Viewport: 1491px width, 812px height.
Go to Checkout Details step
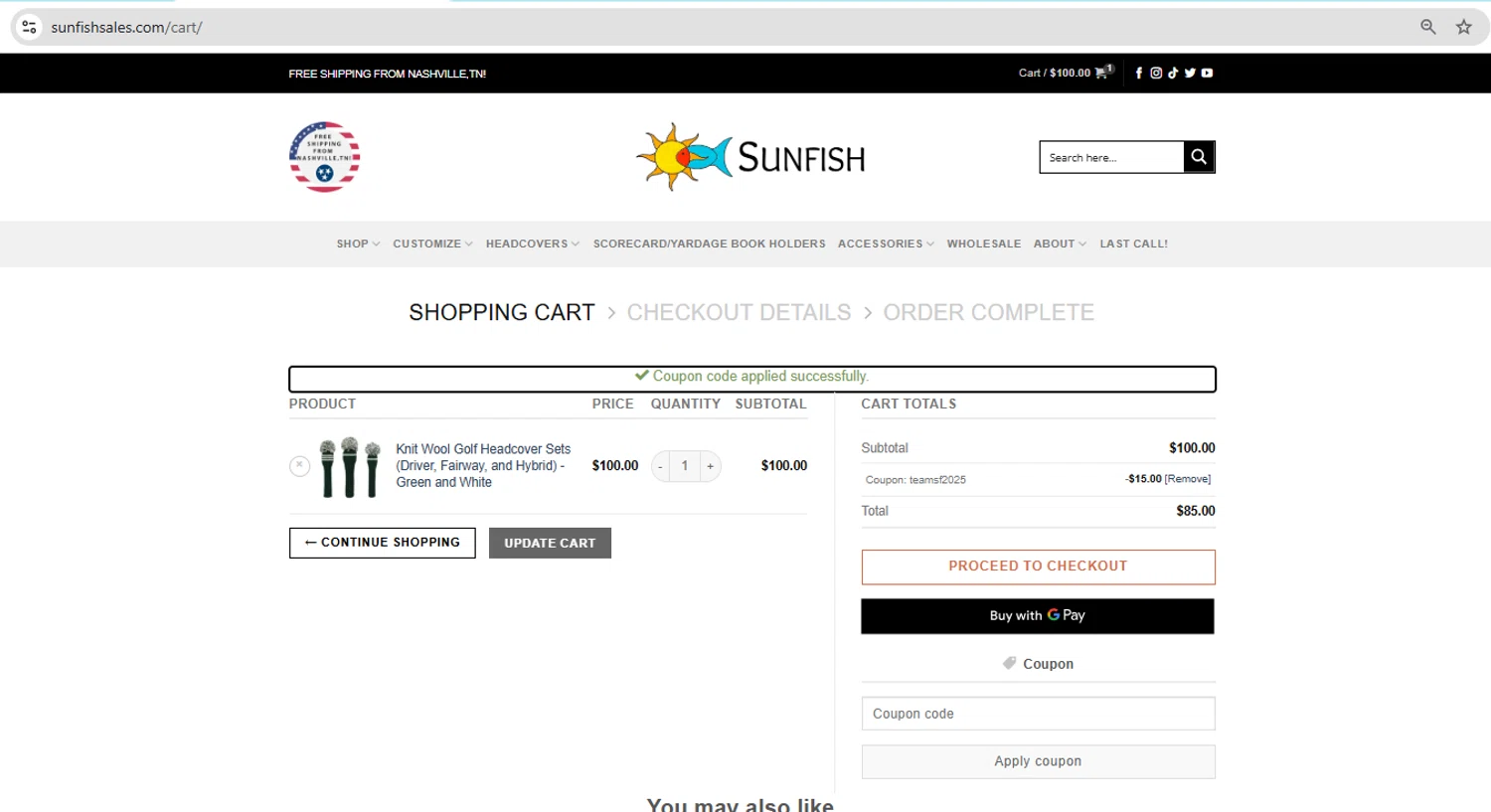click(x=739, y=312)
